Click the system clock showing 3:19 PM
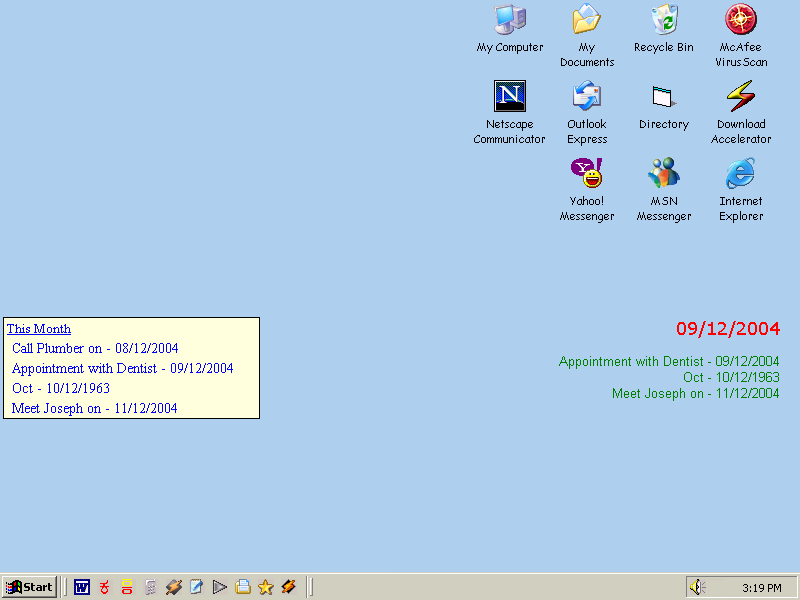This screenshot has height=600, width=800. tap(762, 588)
